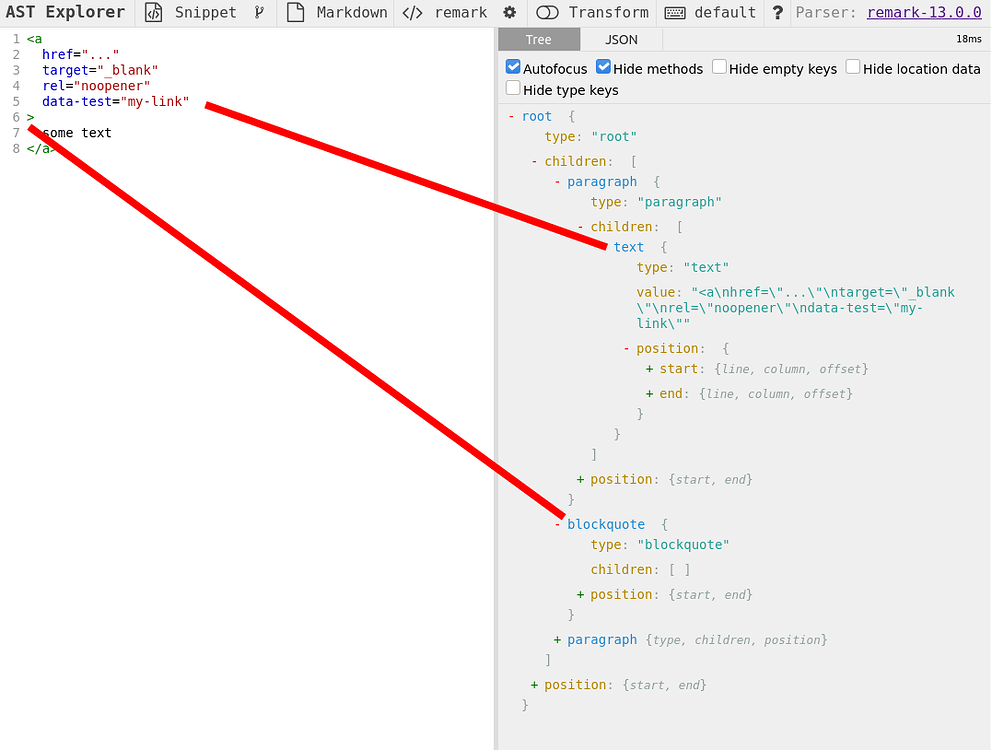Click the remark parser code icon
The width and height of the screenshot is (991, 750).
tap(412, 13)
